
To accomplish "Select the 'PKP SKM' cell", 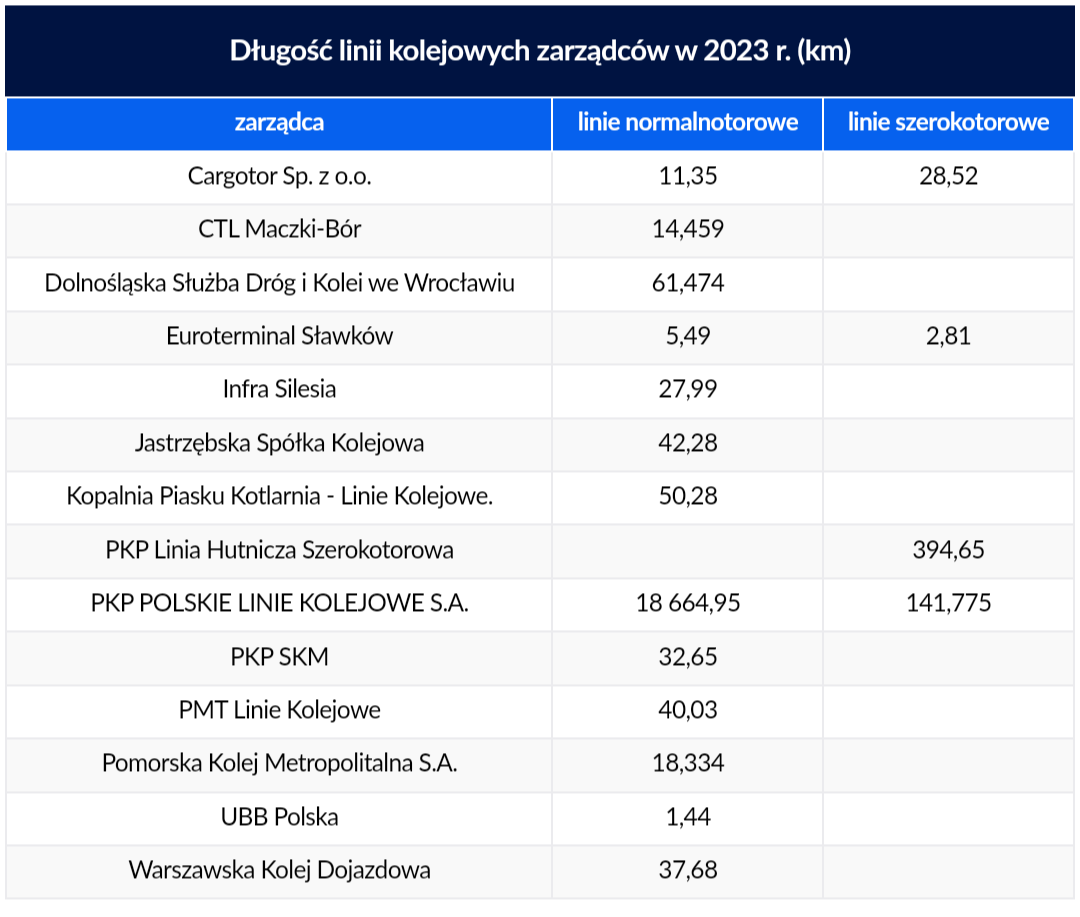I will [x=279, y=657].
